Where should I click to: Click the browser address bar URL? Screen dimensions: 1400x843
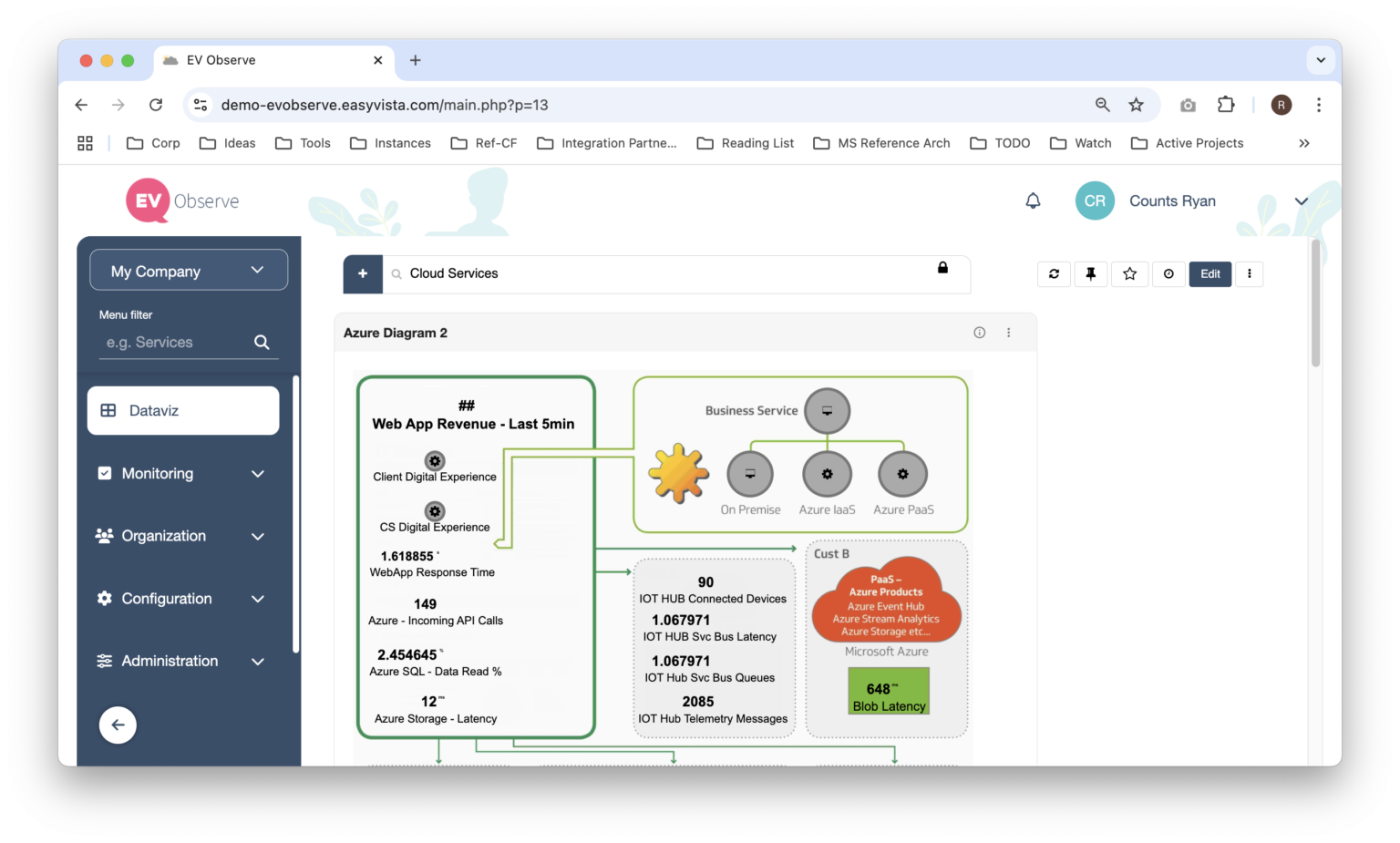pos(385,105)
